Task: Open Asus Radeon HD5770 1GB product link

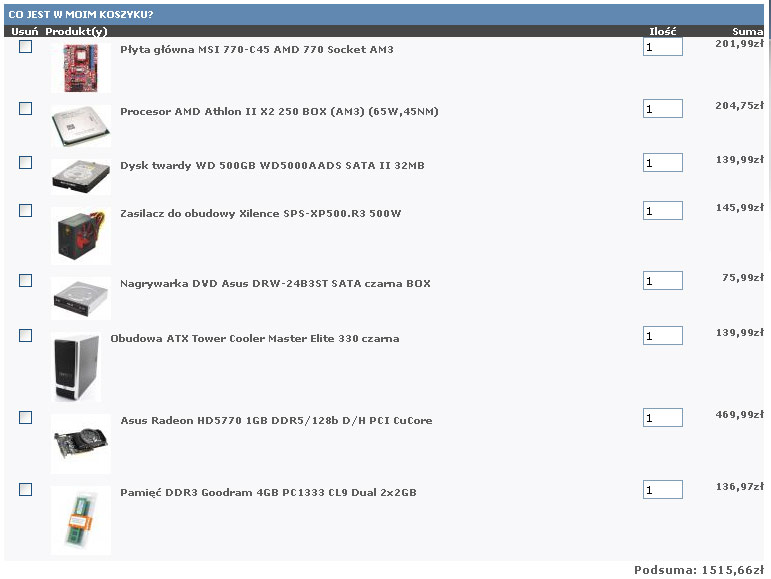Action: [276, 421]
